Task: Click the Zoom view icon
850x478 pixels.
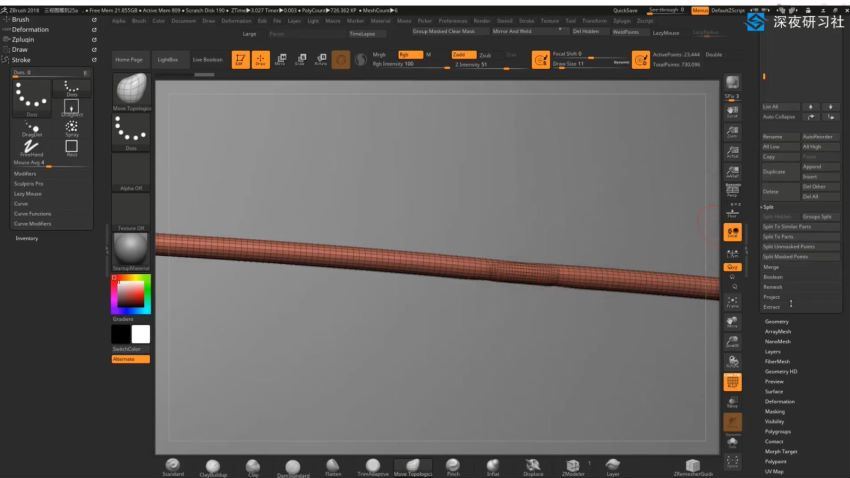Action: (732, 132)
